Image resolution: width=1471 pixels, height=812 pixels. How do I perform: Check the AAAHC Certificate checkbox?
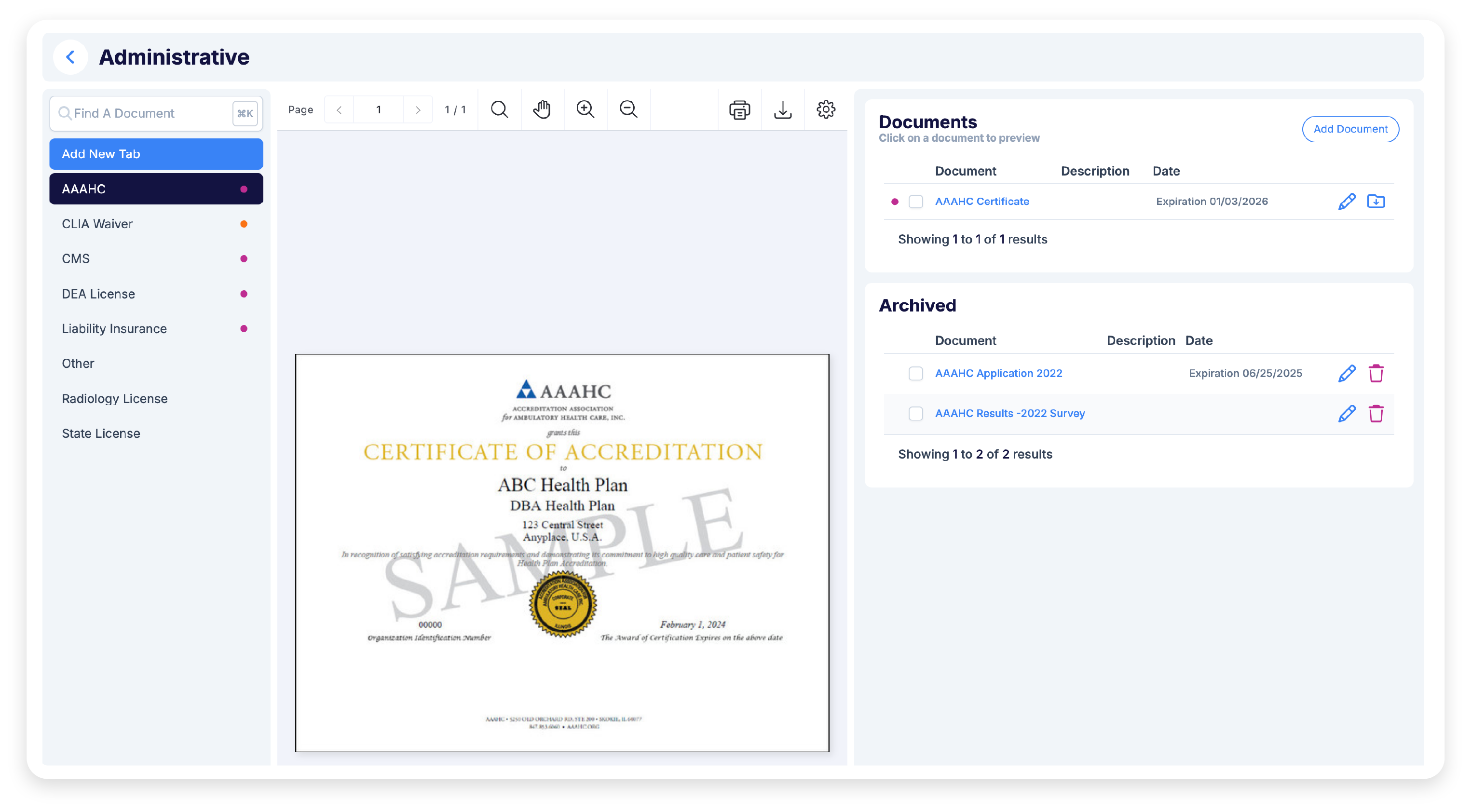click(x=915, y=202)
